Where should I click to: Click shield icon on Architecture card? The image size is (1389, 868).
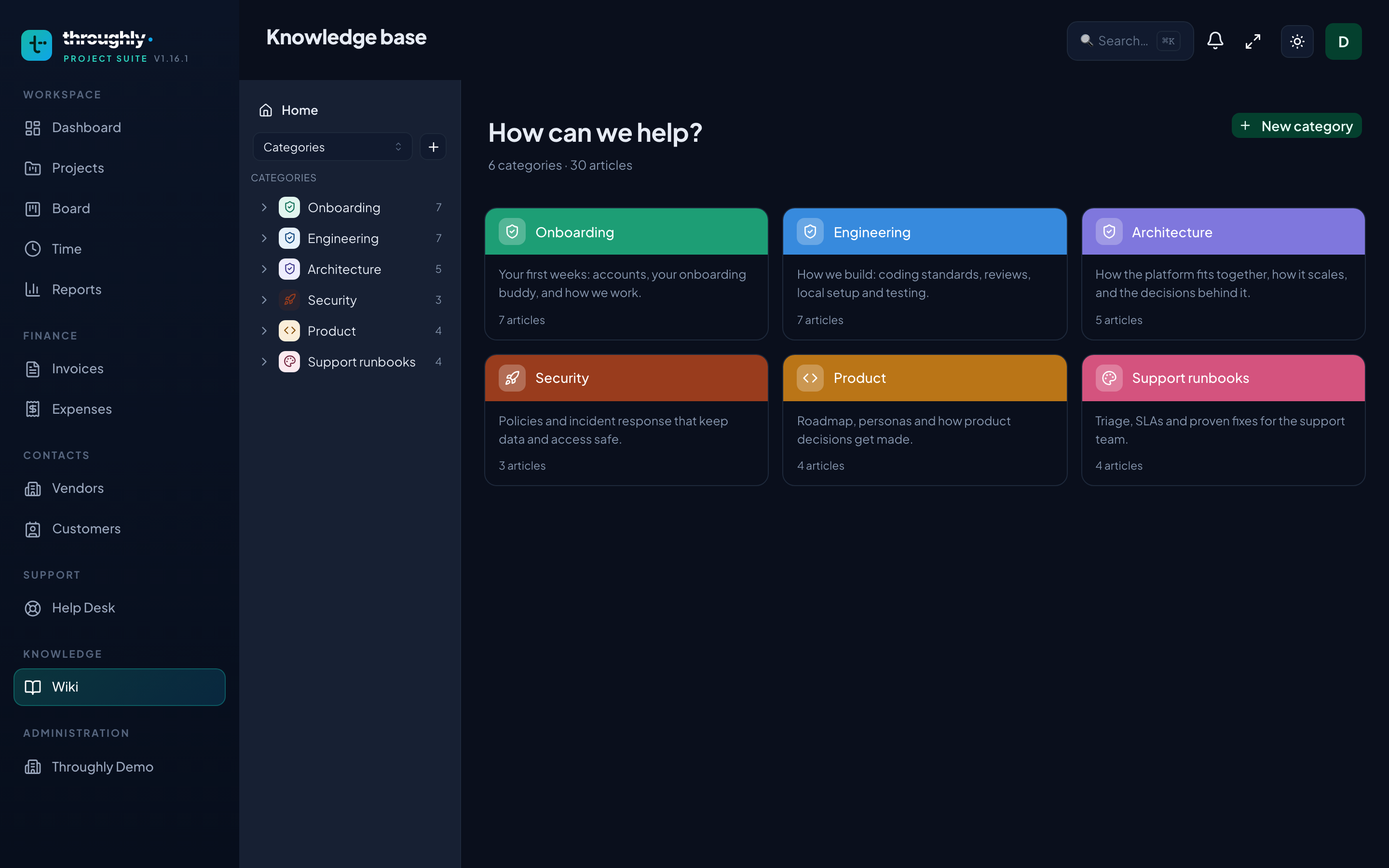click(1109, 232)
